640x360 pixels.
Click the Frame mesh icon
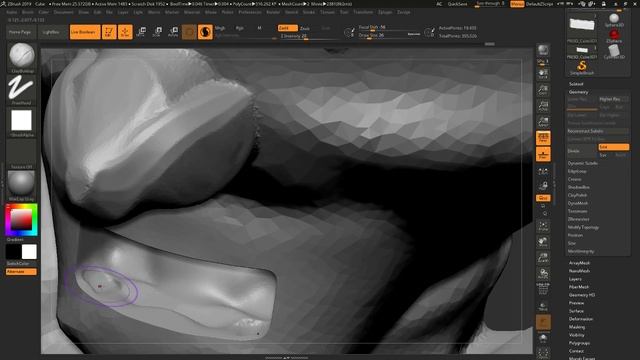tap(543, 226)
